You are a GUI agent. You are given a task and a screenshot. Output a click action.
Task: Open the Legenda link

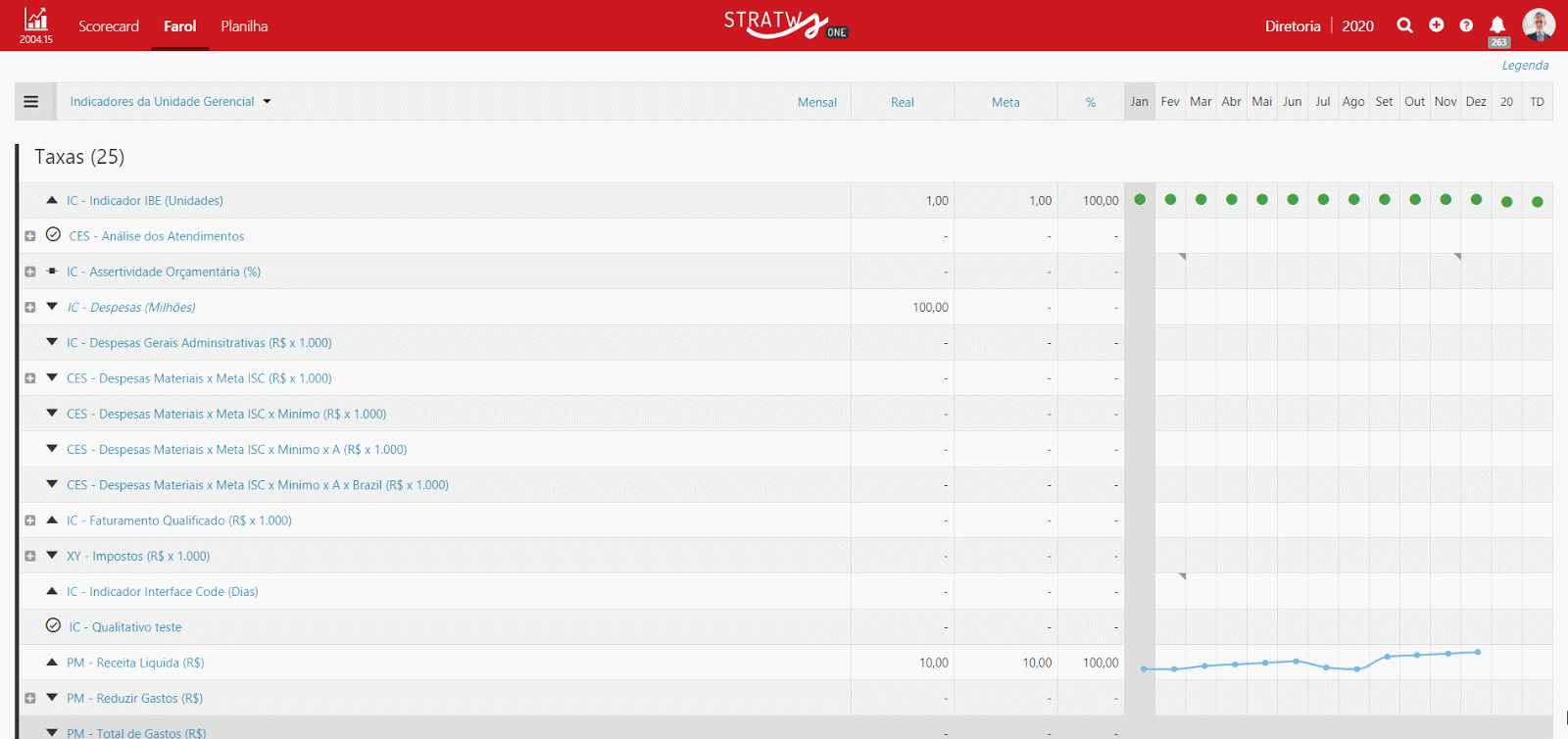pos(1525,66)
